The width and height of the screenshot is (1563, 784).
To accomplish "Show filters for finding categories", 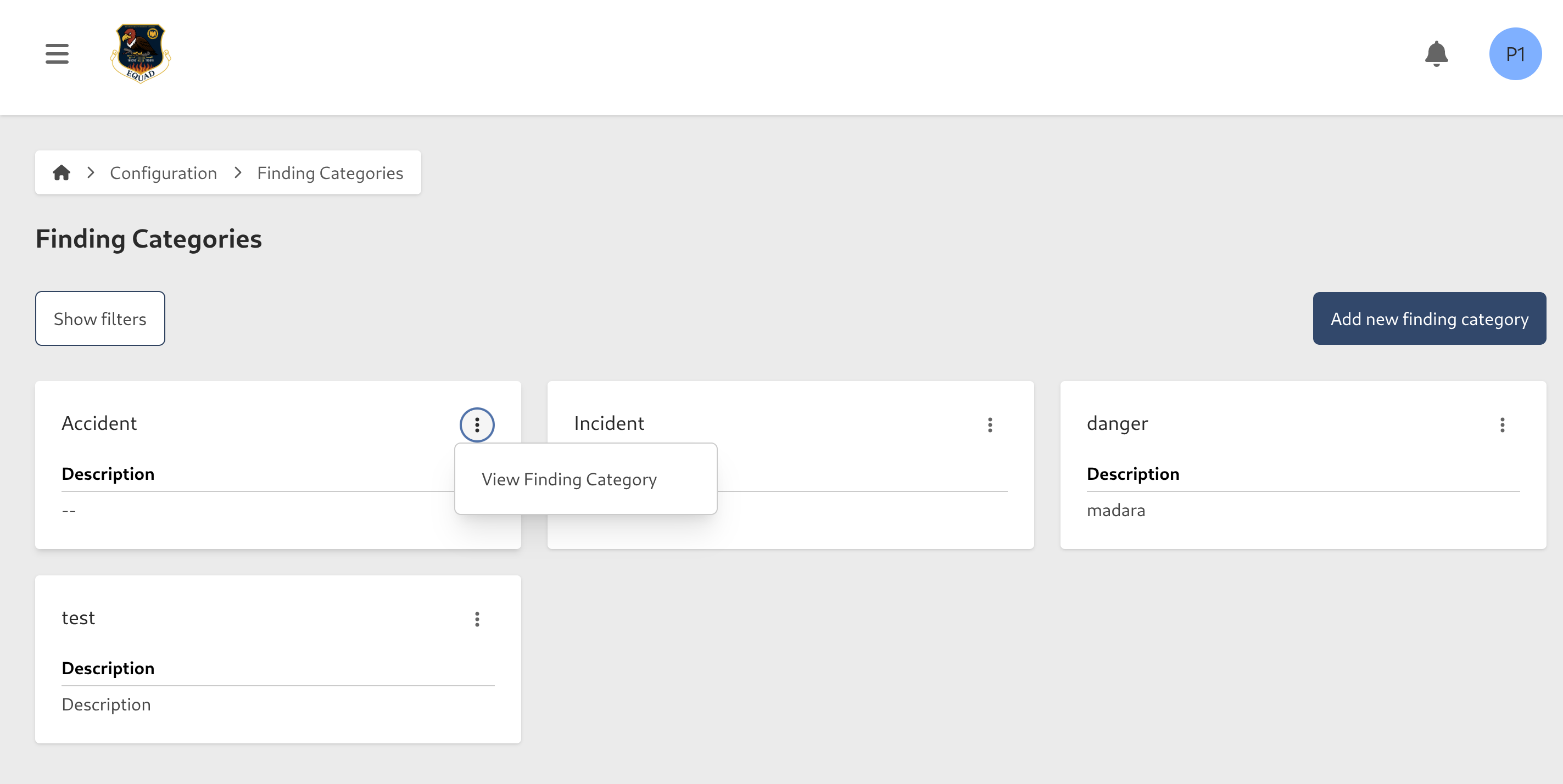I will pos(99,318).
